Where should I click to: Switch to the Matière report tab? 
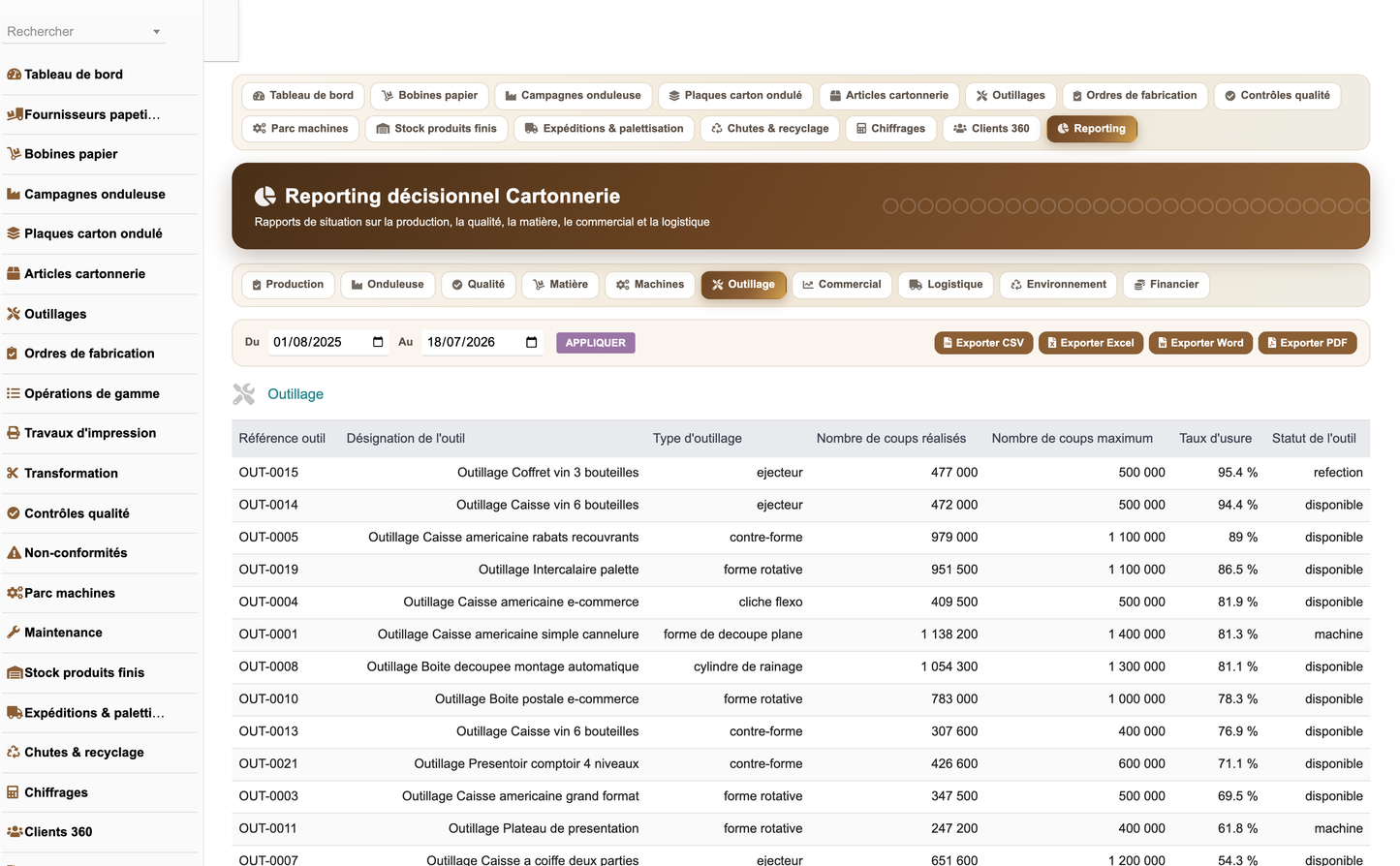(560, 285)
